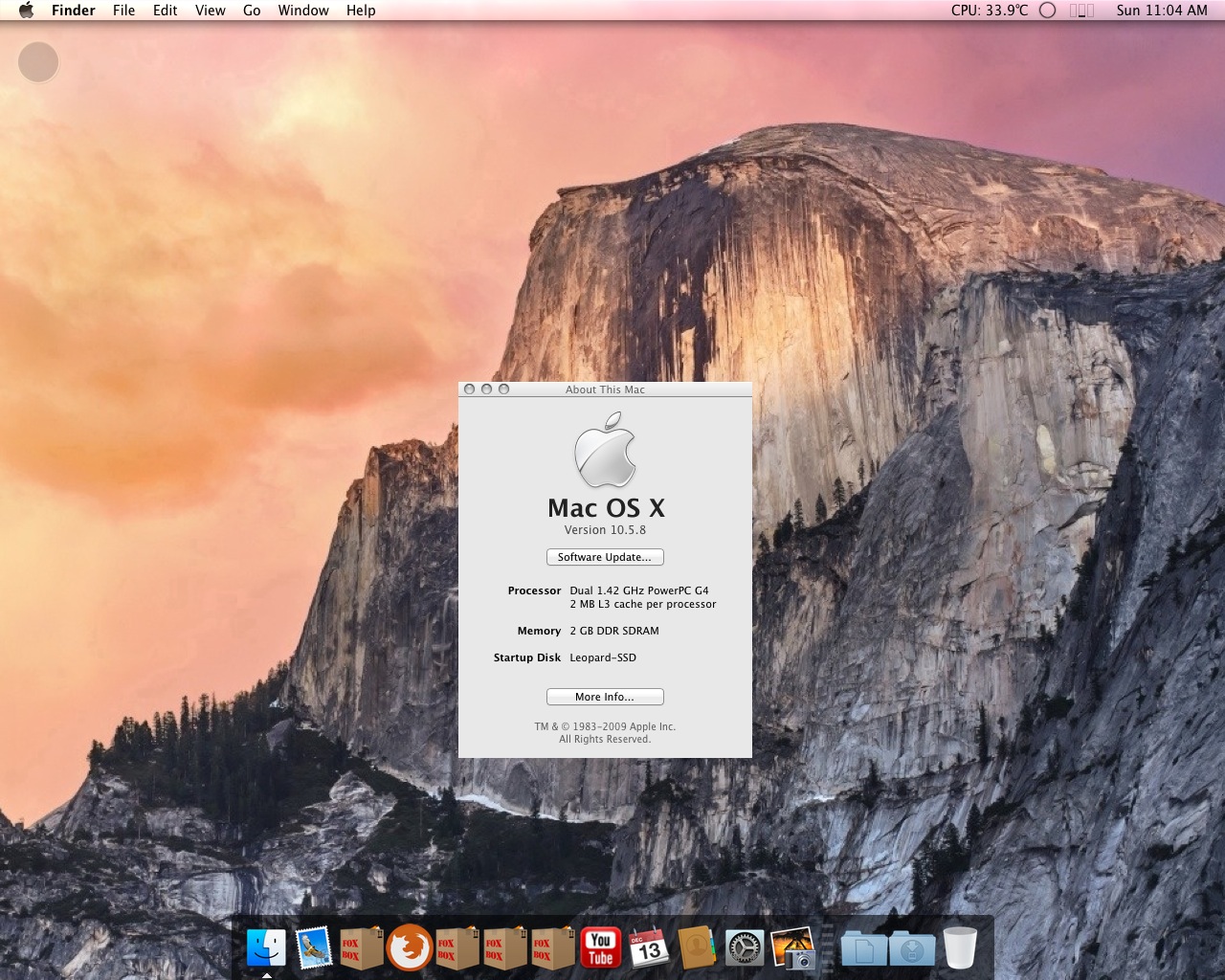Click the CPU temperature menu bar readout
Screen dimensions: 1225x980
pos(990,11)
